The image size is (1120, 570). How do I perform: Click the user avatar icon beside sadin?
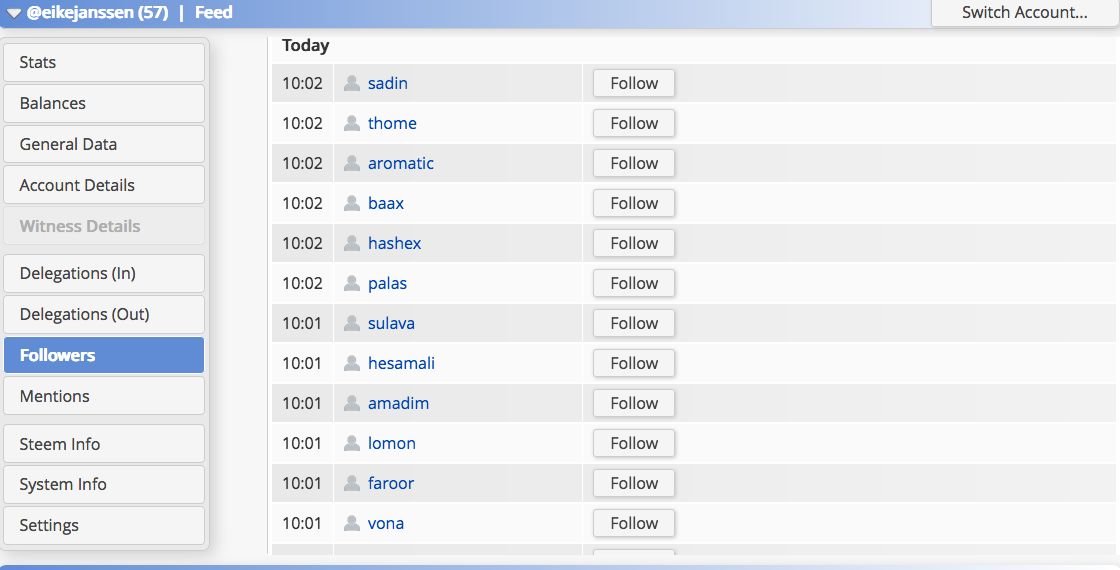click(x=352, y=83)
